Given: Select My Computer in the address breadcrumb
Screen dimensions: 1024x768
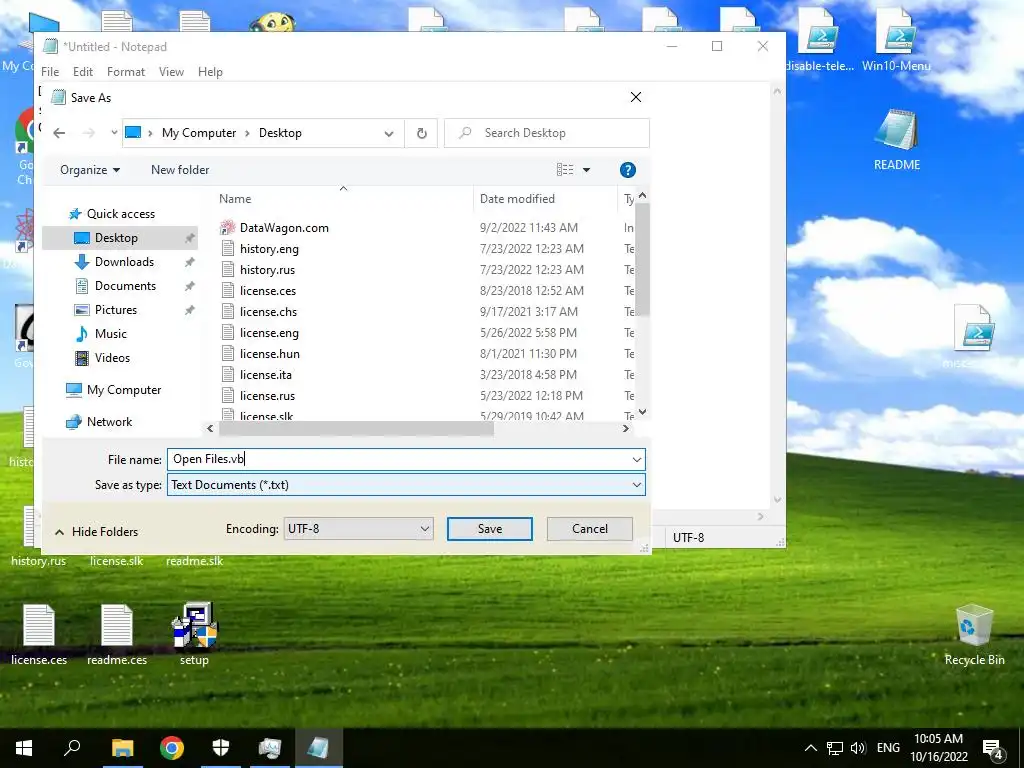Looking at the screenshot, I should [x=199, y=133].
